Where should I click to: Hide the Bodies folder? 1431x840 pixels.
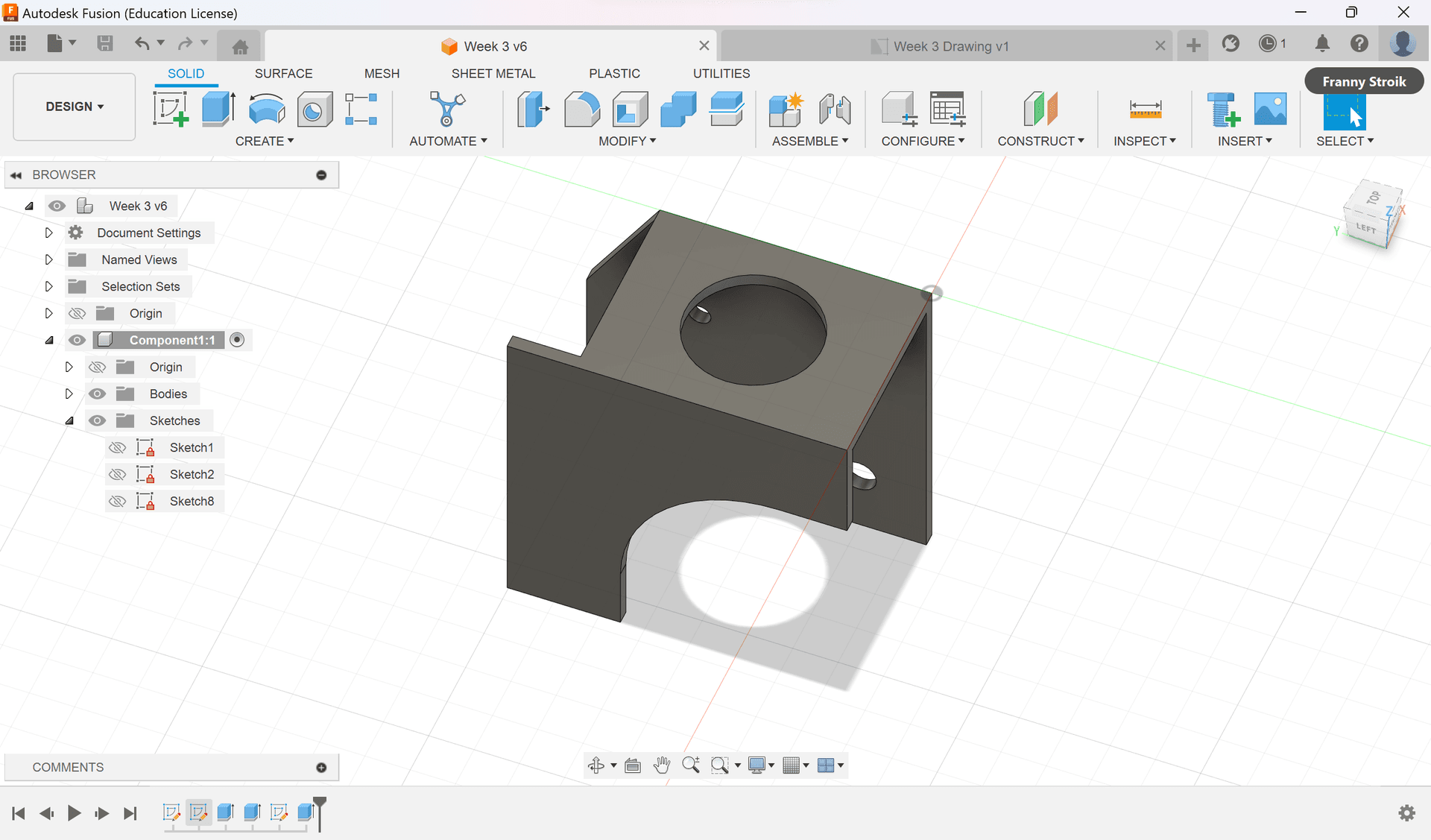(97, 394)
